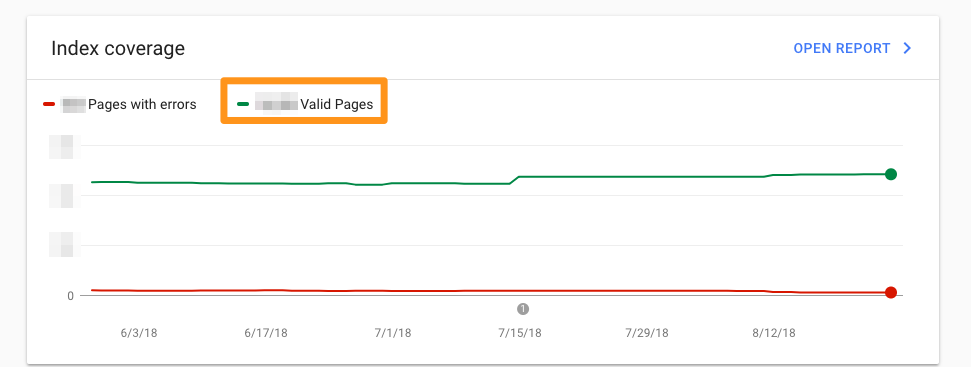
Task: Select the red endpoint dot on chart
Action: [890, 292]
